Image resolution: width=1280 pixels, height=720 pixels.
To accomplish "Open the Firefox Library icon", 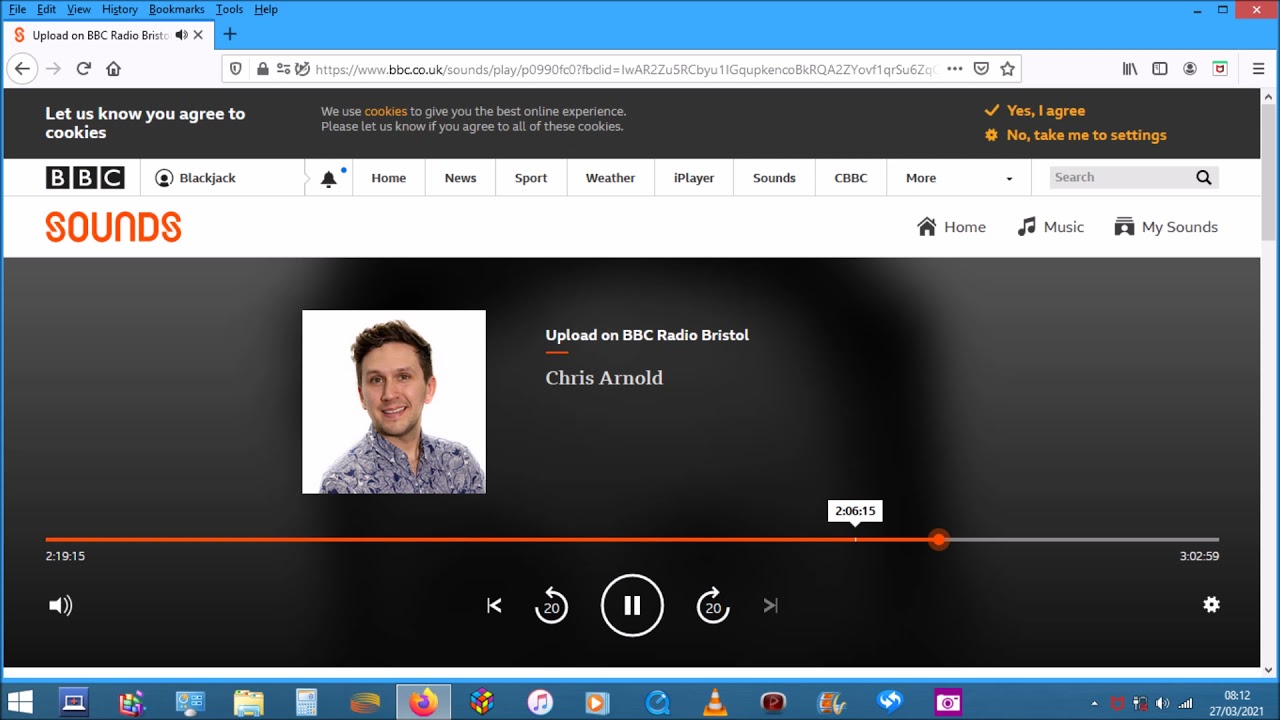I will 1130,69.
